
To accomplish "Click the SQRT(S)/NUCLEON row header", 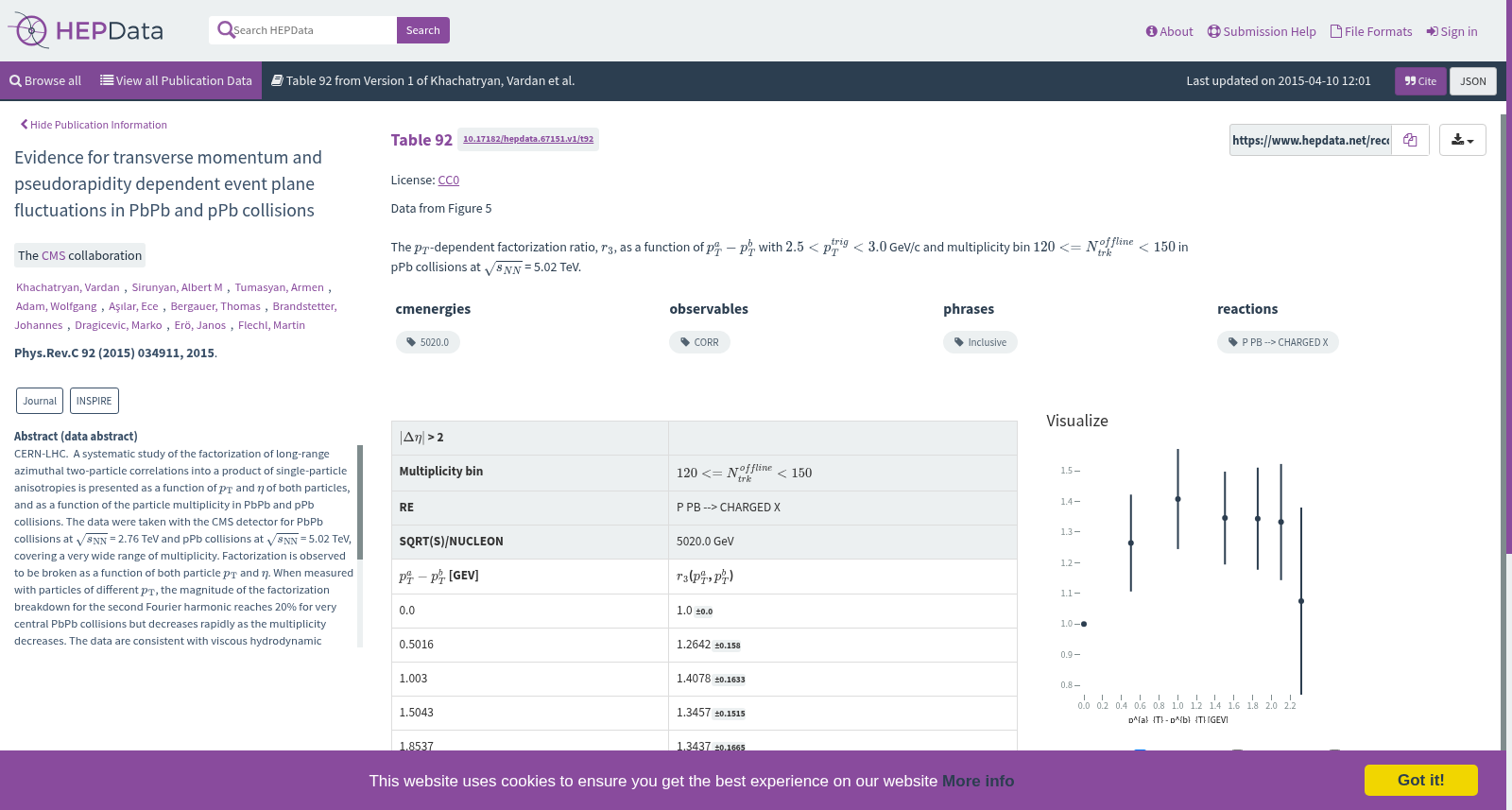I will pos(530,542).
